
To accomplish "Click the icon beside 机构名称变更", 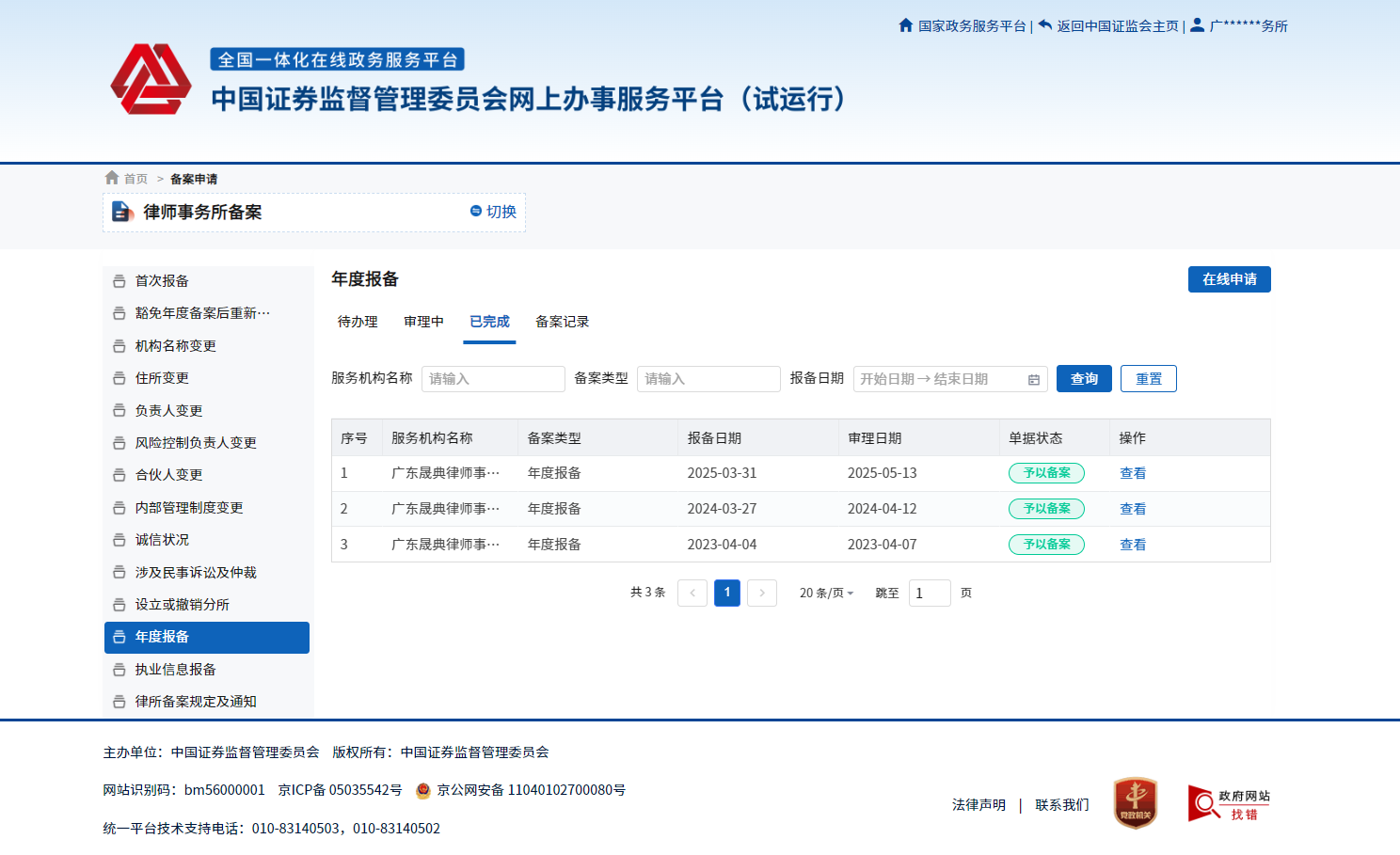I will coord(119,346).
